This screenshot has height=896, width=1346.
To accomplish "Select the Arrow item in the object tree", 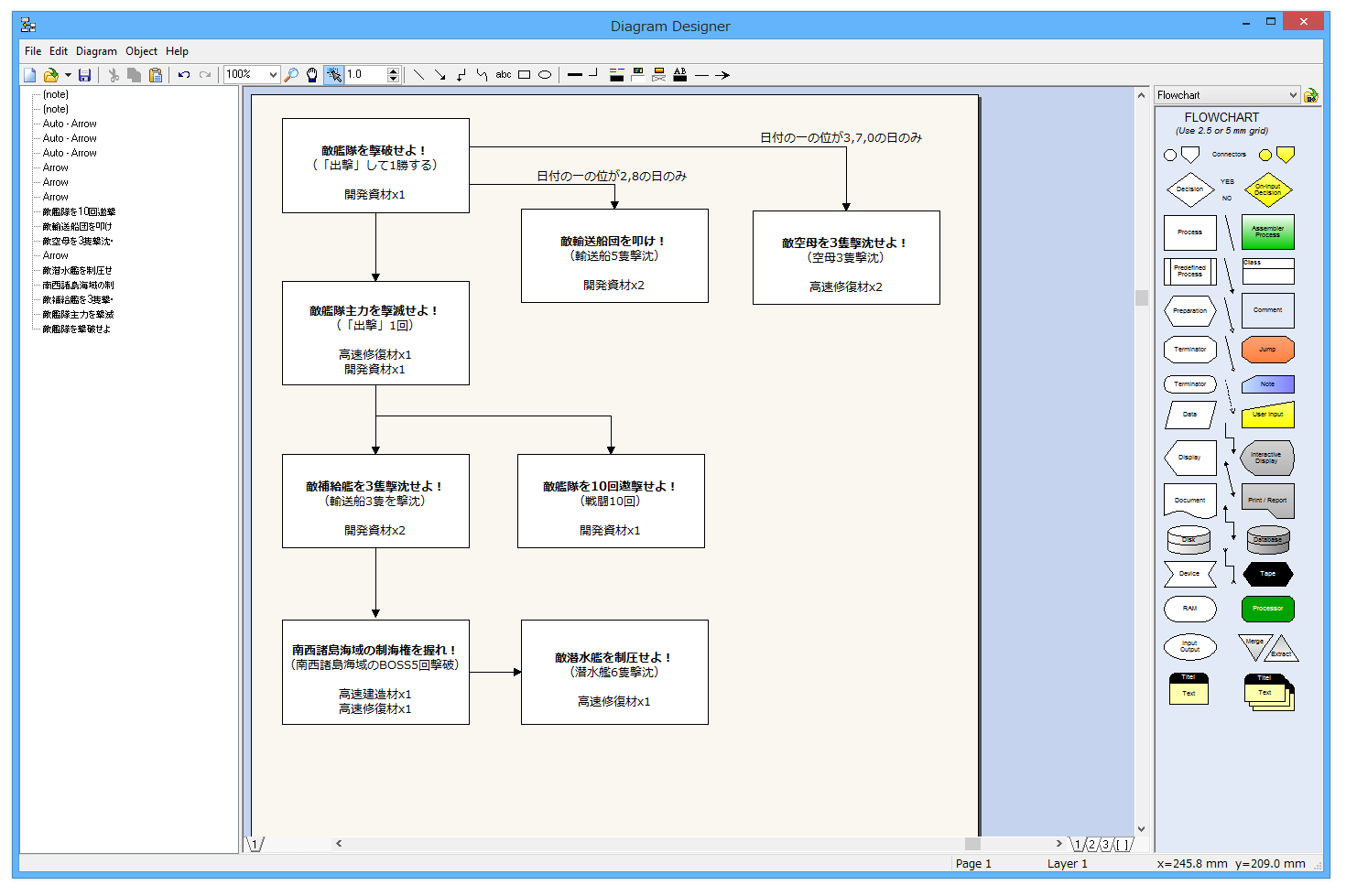I will (x=54, y=167).
